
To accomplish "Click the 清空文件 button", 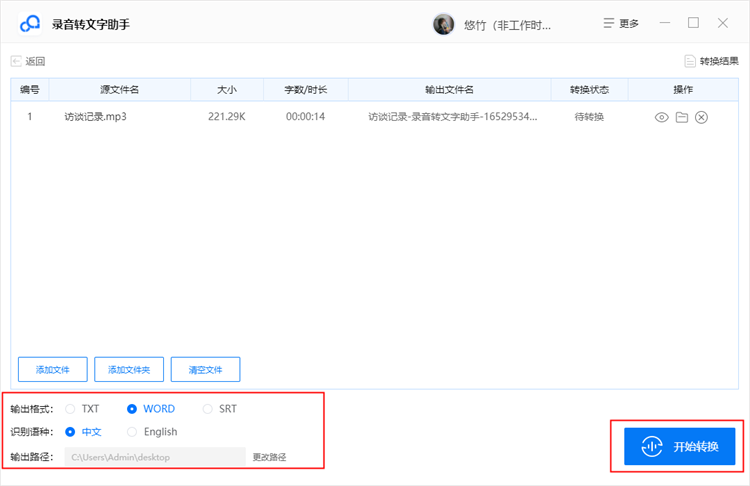I will click(x=205, y=369).
